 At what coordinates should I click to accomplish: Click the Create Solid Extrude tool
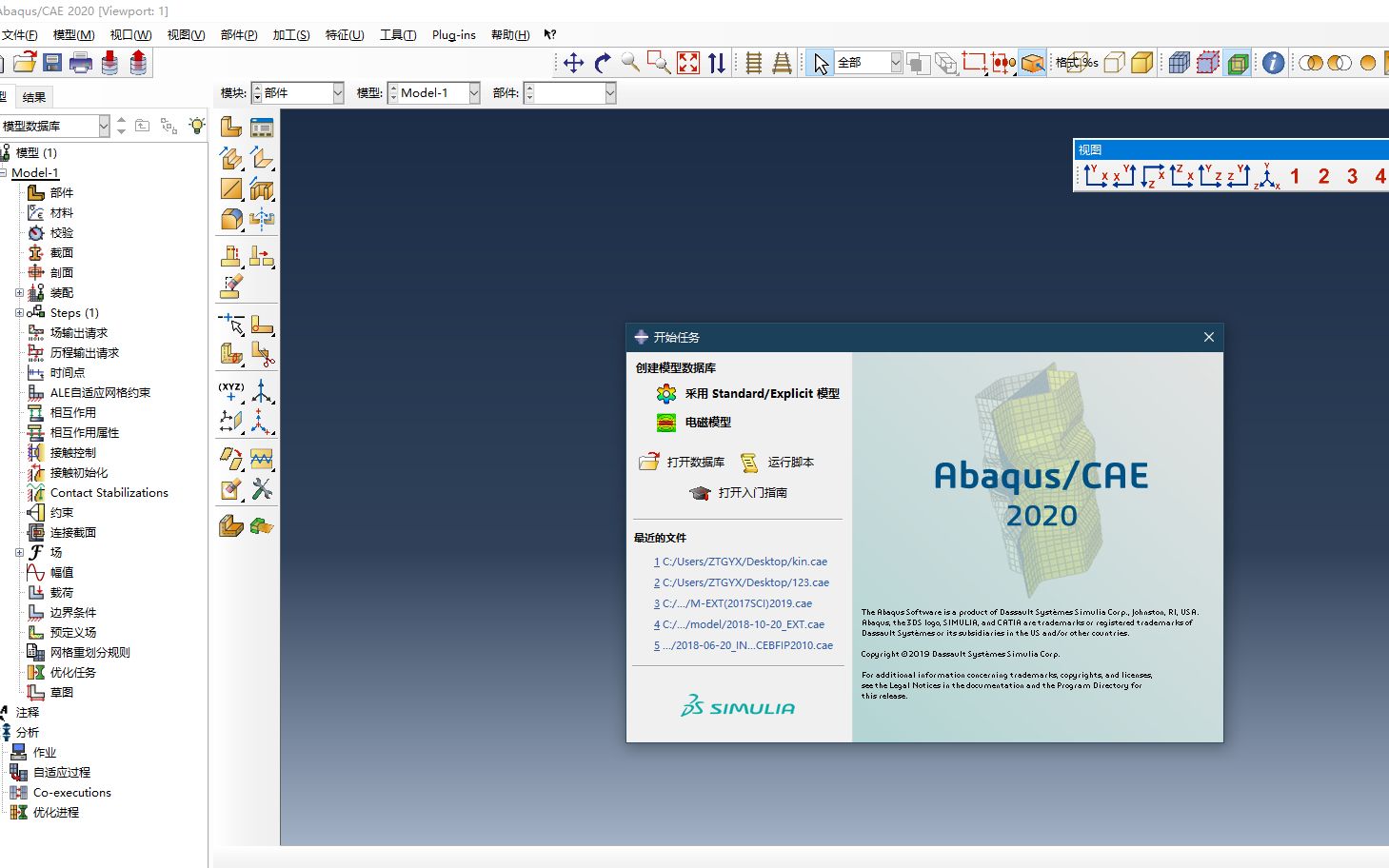(x=231, y=158)
